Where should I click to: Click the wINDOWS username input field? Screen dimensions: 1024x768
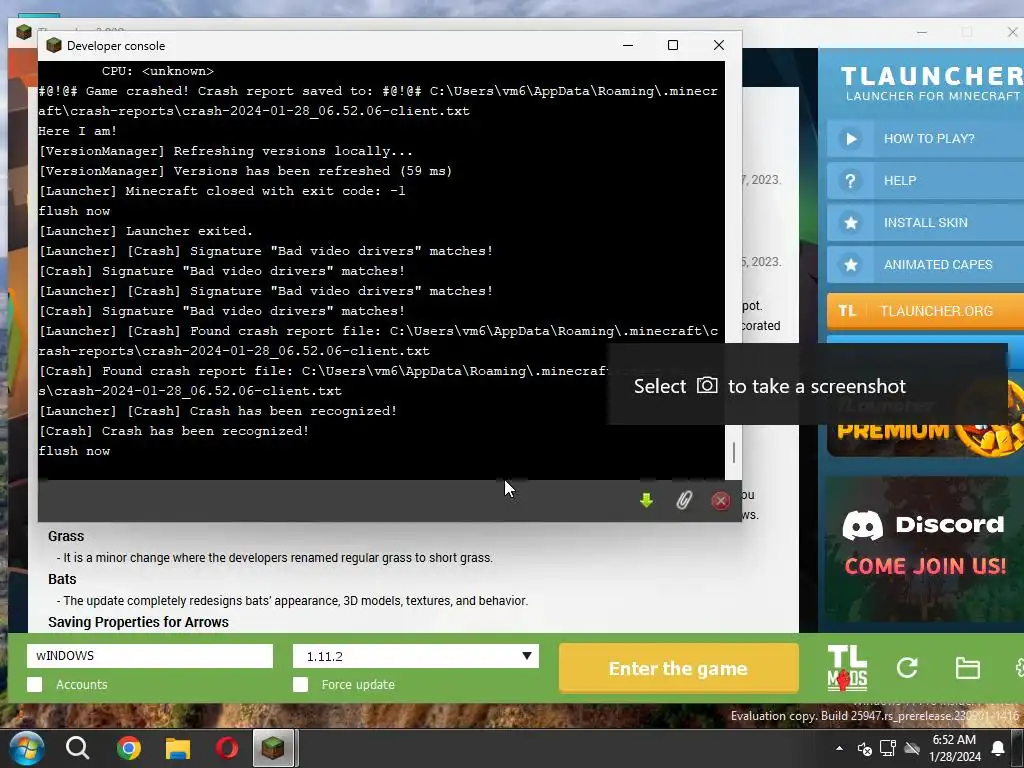pos(150,656)
